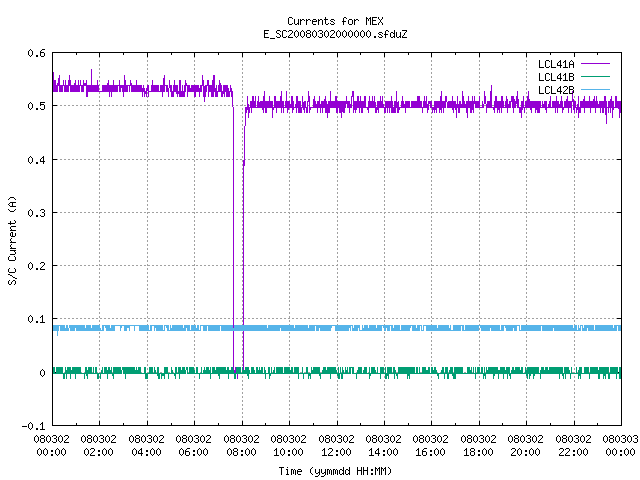Click the LCL42B legend label
The image size is (640, 480).
coord(556,90)
